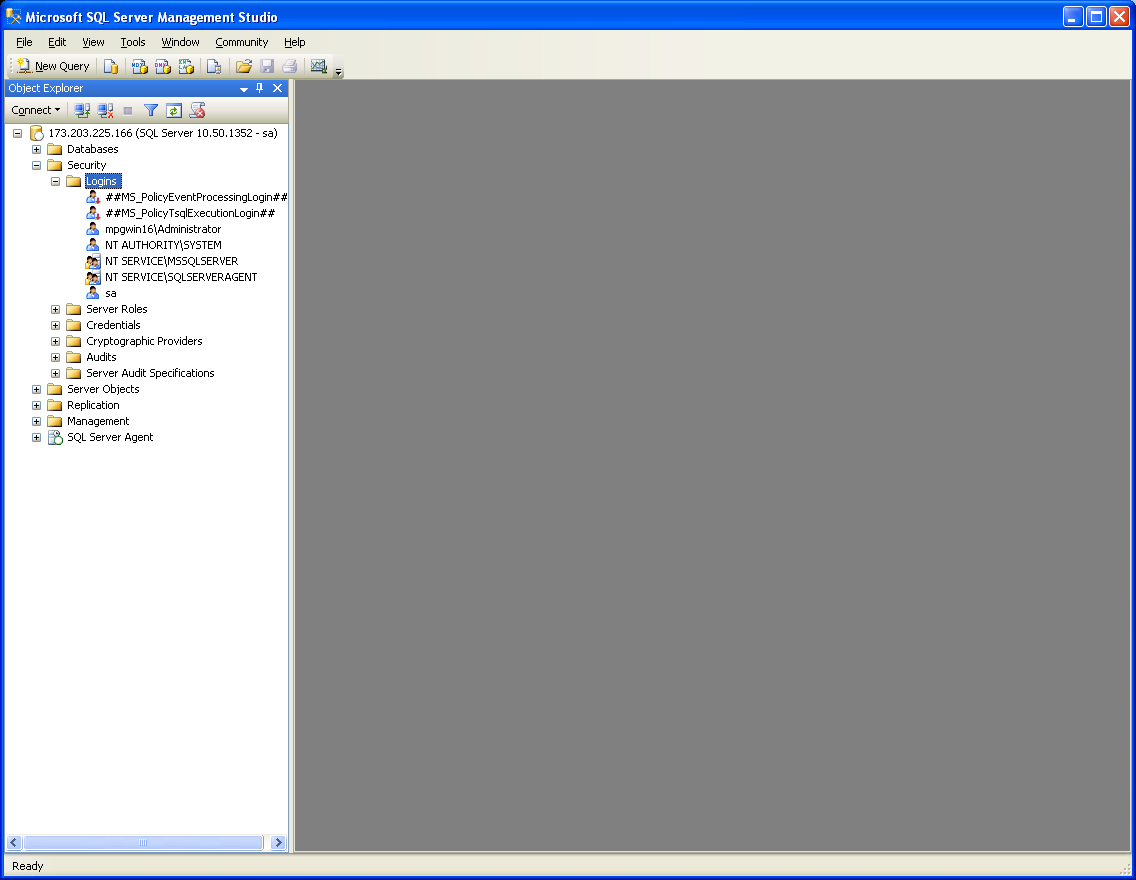Screen dimensions: 1136x880
Task: Open the File menu
Action: (x=24, y=42)
